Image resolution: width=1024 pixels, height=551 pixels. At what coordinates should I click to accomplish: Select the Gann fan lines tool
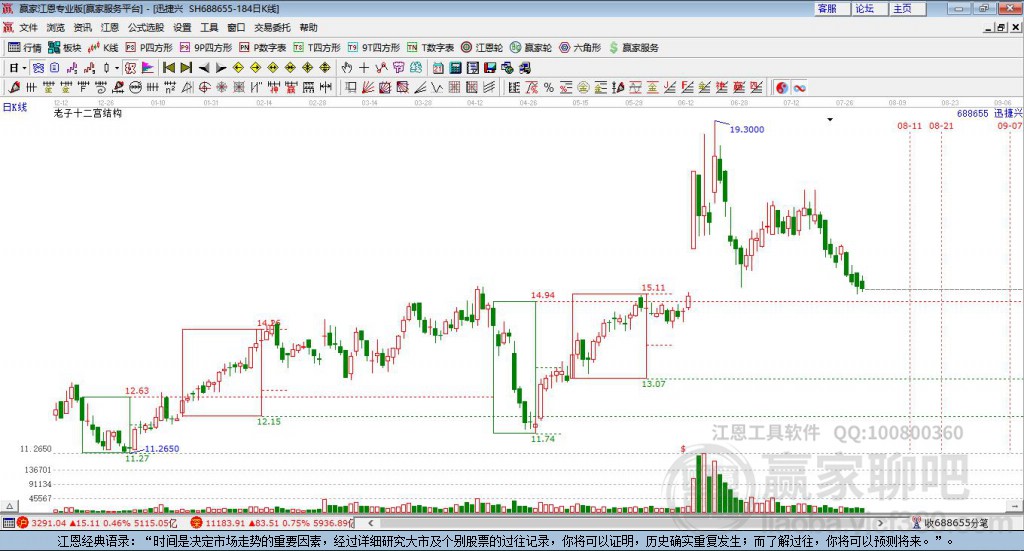pos(368,87)
